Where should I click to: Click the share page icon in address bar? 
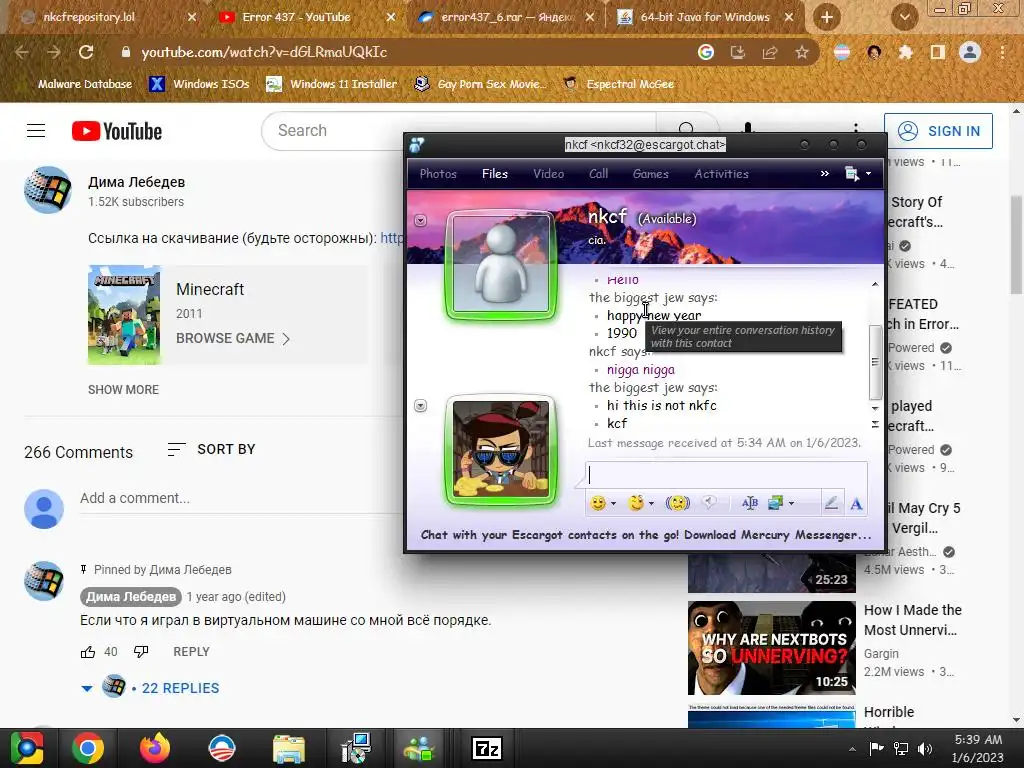770,52
